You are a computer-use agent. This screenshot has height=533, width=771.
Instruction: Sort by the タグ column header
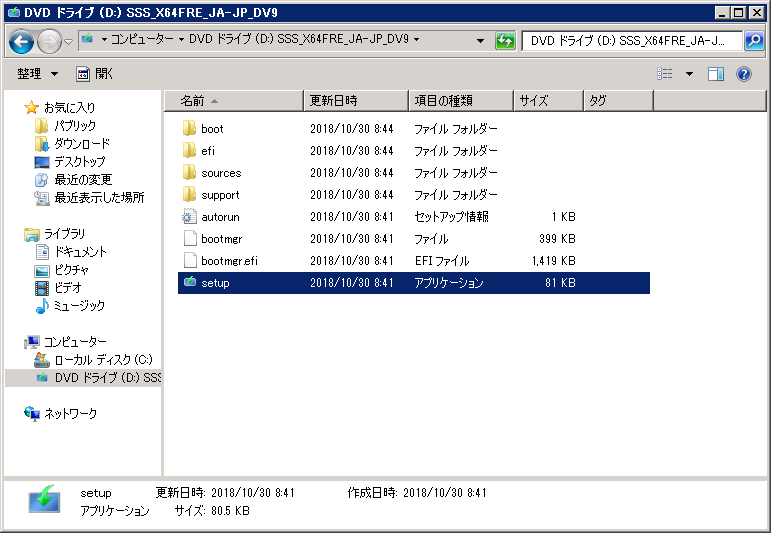click(619, 101)
